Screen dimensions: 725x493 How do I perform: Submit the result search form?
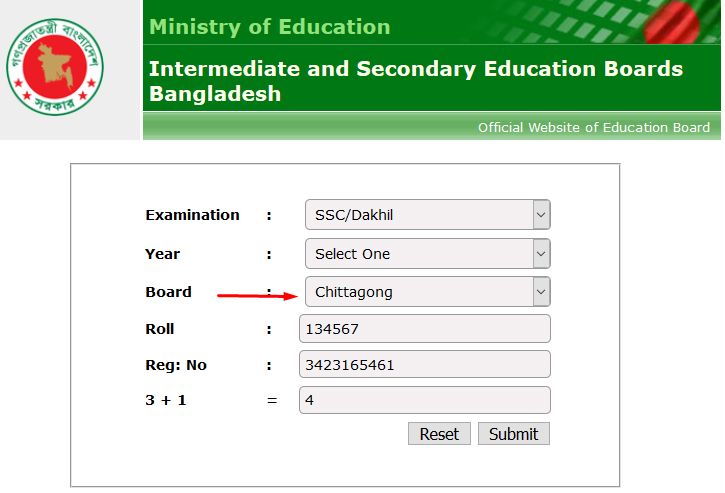pos(514,434)
